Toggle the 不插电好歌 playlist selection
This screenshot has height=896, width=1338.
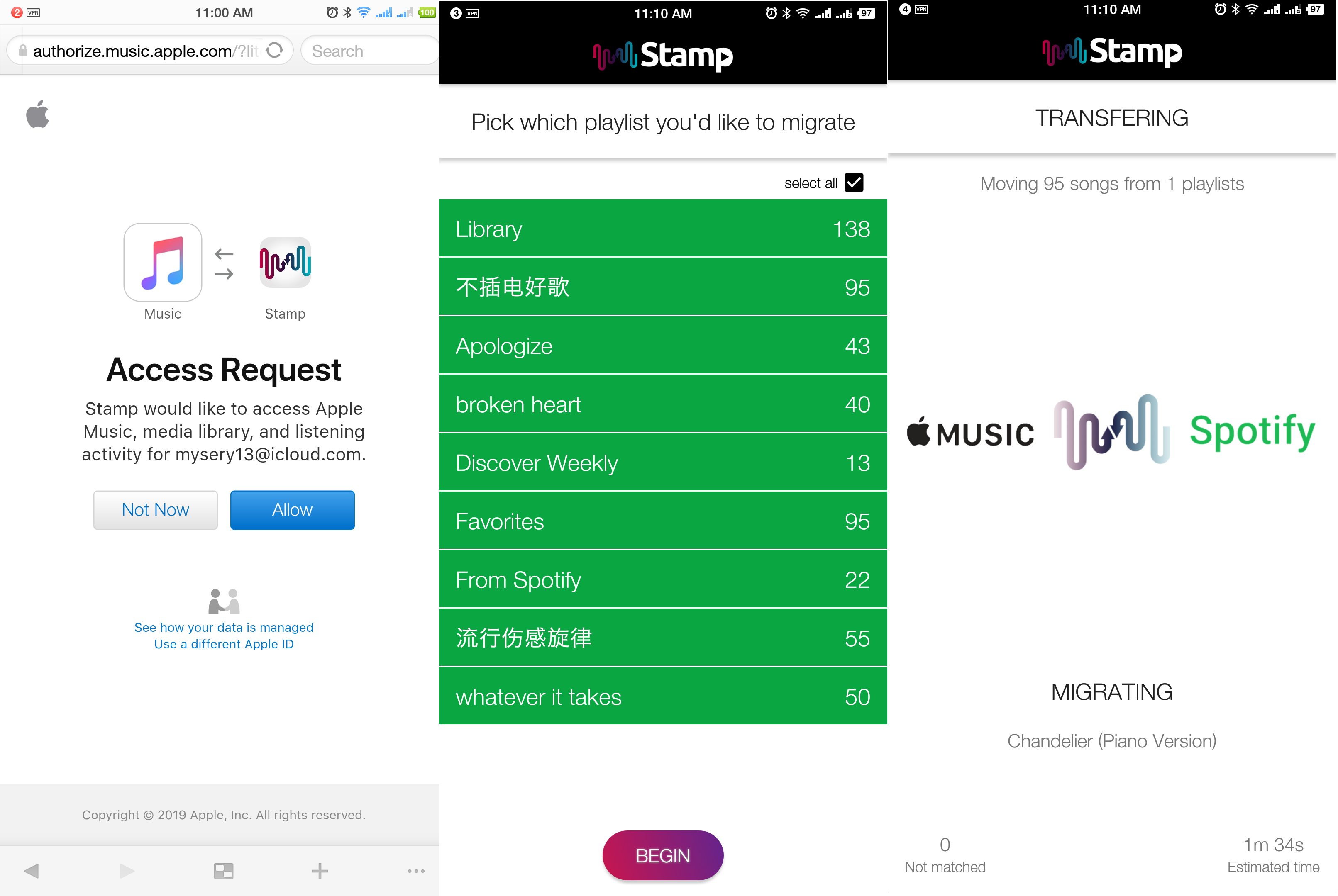663,287
